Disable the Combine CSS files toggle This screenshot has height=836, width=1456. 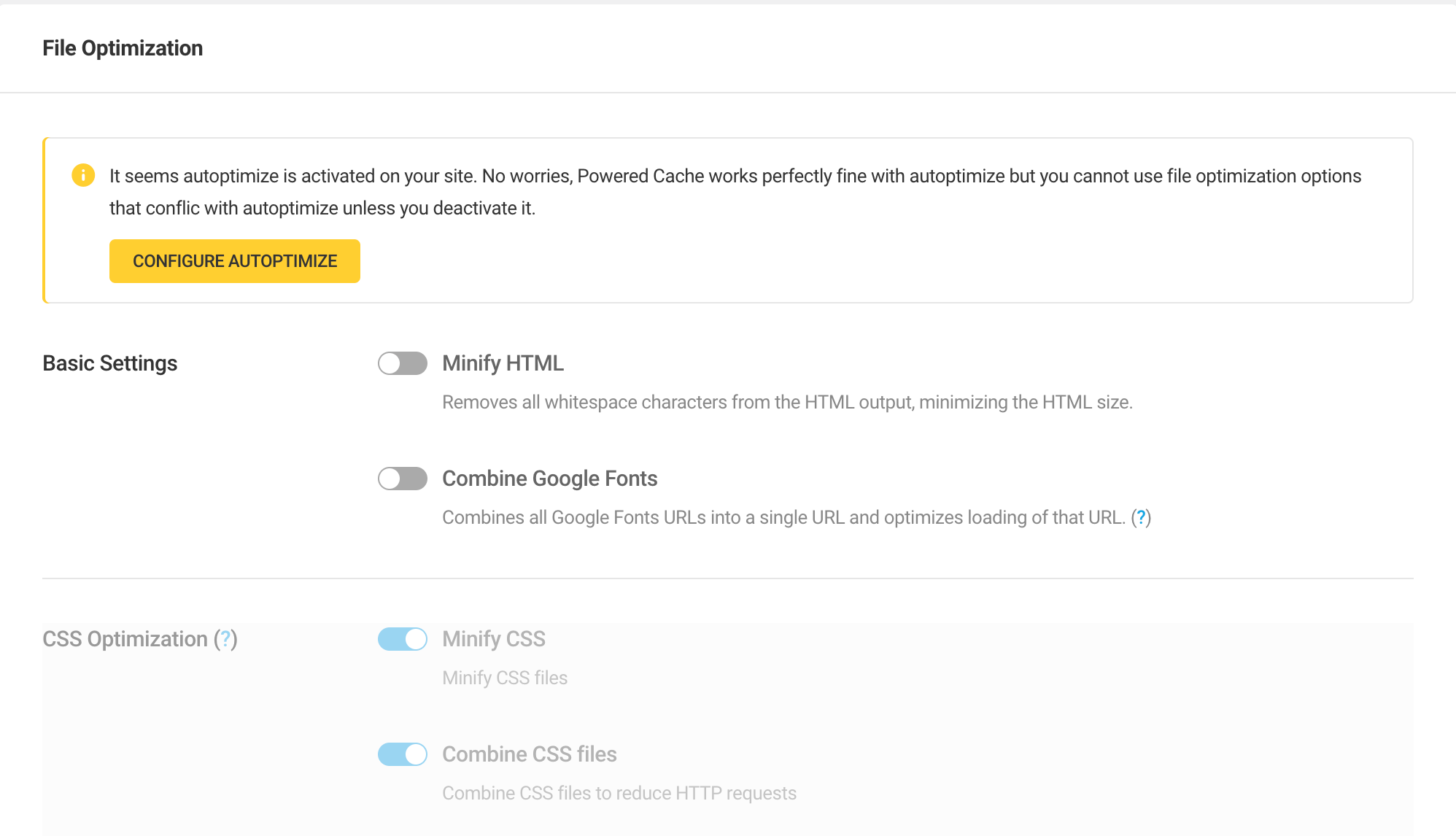click(x=402, y=754)
